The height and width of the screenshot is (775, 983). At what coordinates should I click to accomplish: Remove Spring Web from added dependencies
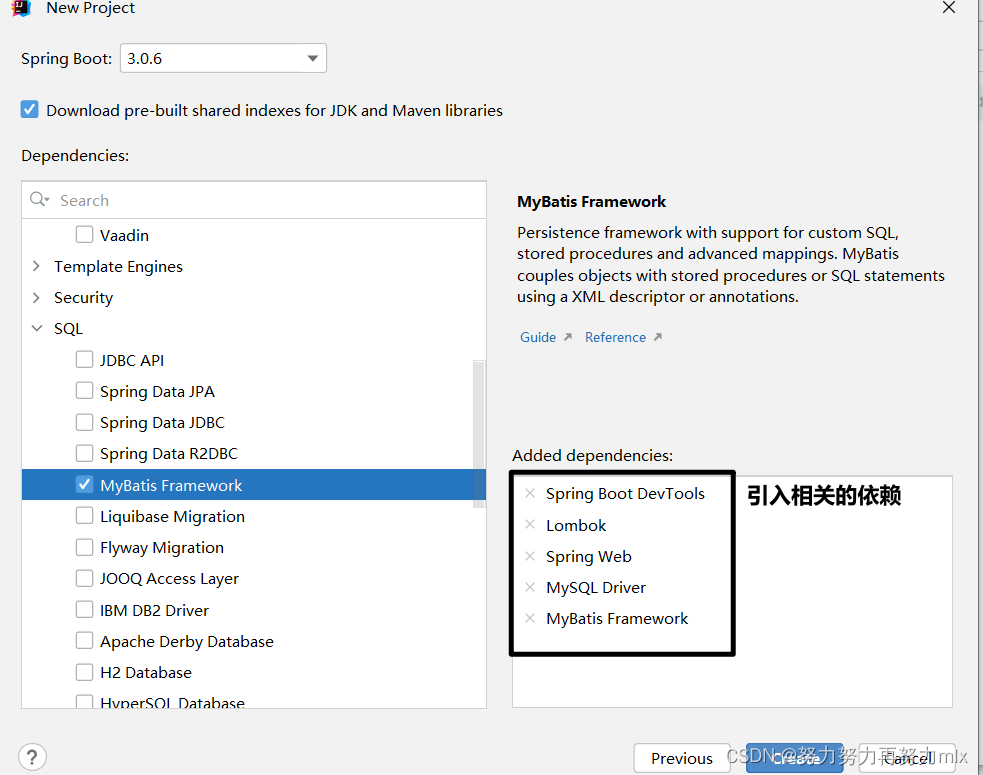click(x=530, y=556)
